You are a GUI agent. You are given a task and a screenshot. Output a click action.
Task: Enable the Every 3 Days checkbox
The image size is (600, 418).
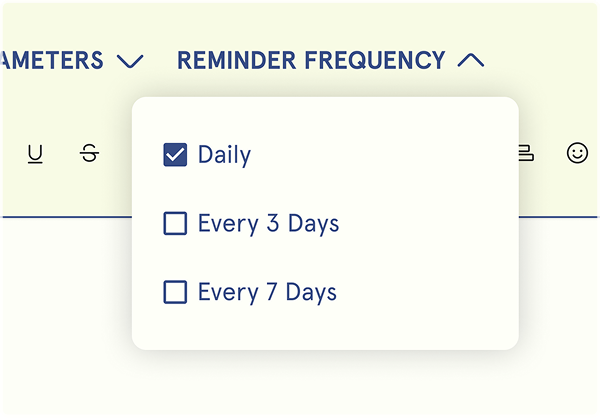pos(175,223)
